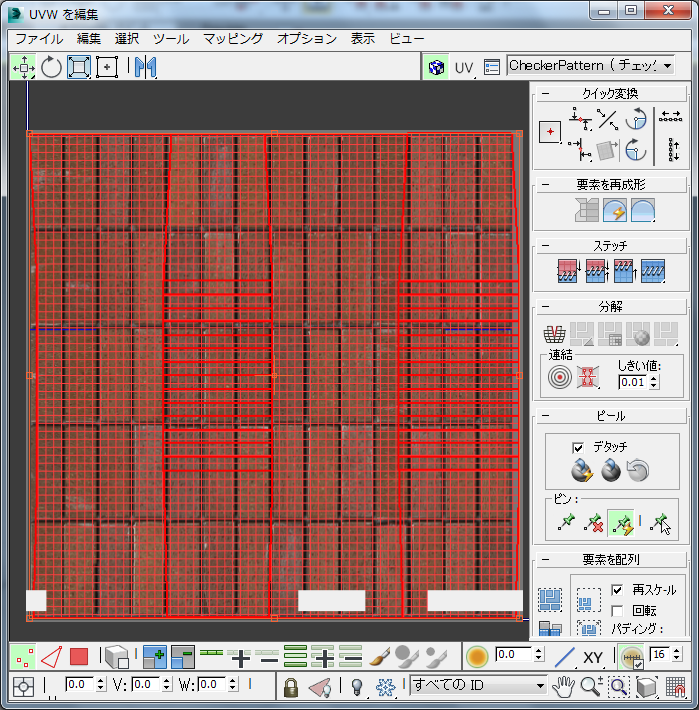699x710 pixels.
Task: Click the break basket icon in 分解
Action: 554,334
